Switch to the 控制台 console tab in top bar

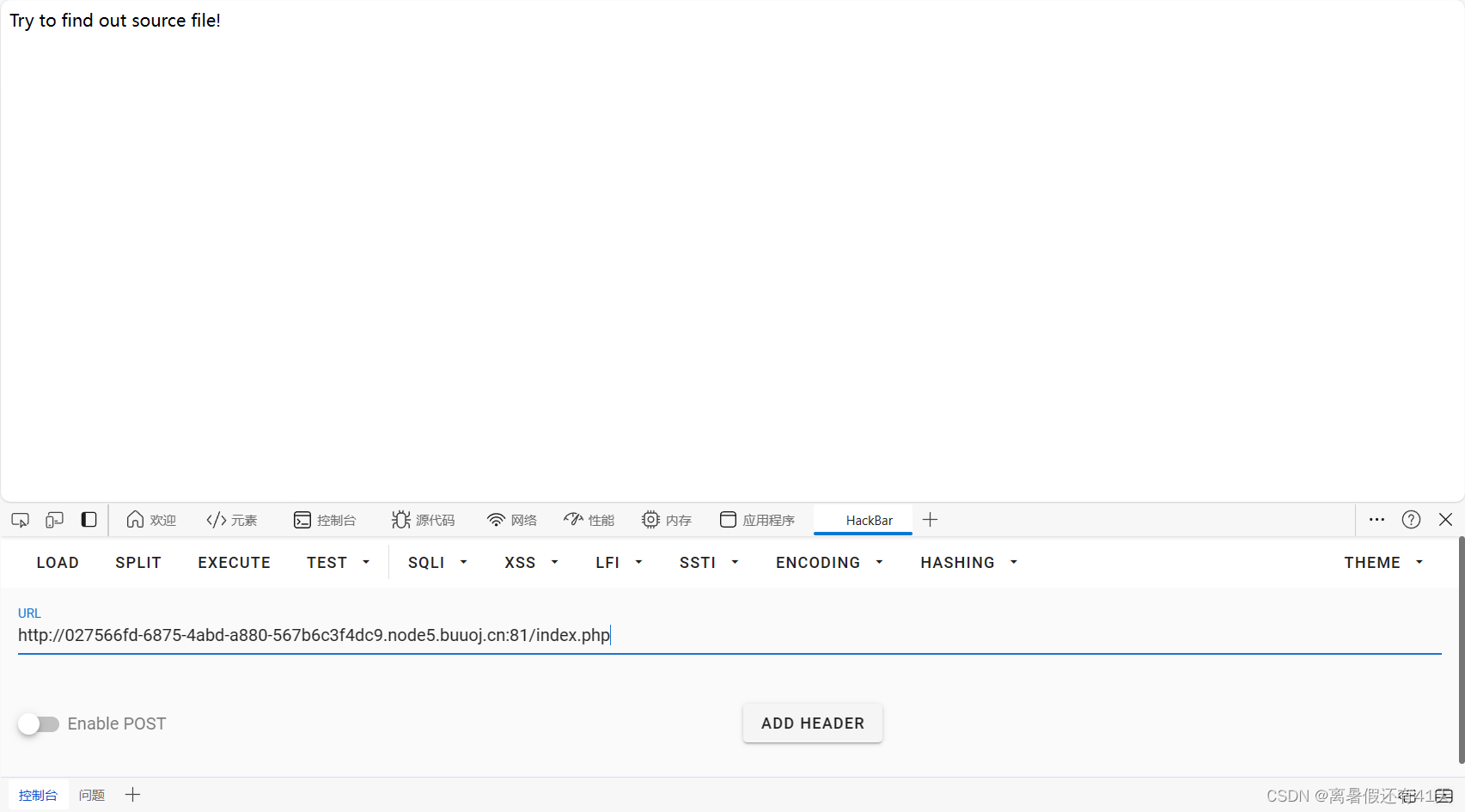pyautogui.click(x=325, y=520)
